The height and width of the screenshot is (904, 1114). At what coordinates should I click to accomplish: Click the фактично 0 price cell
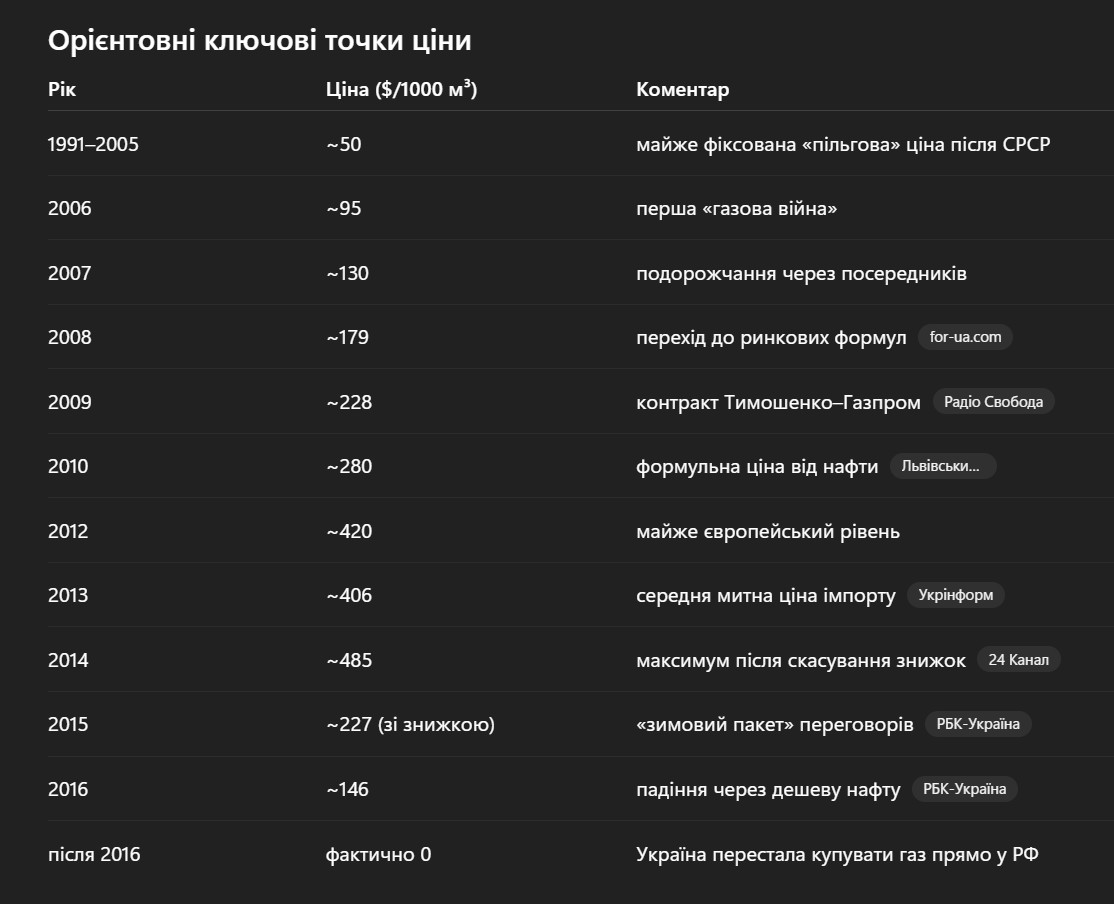(x=379, y=854)
